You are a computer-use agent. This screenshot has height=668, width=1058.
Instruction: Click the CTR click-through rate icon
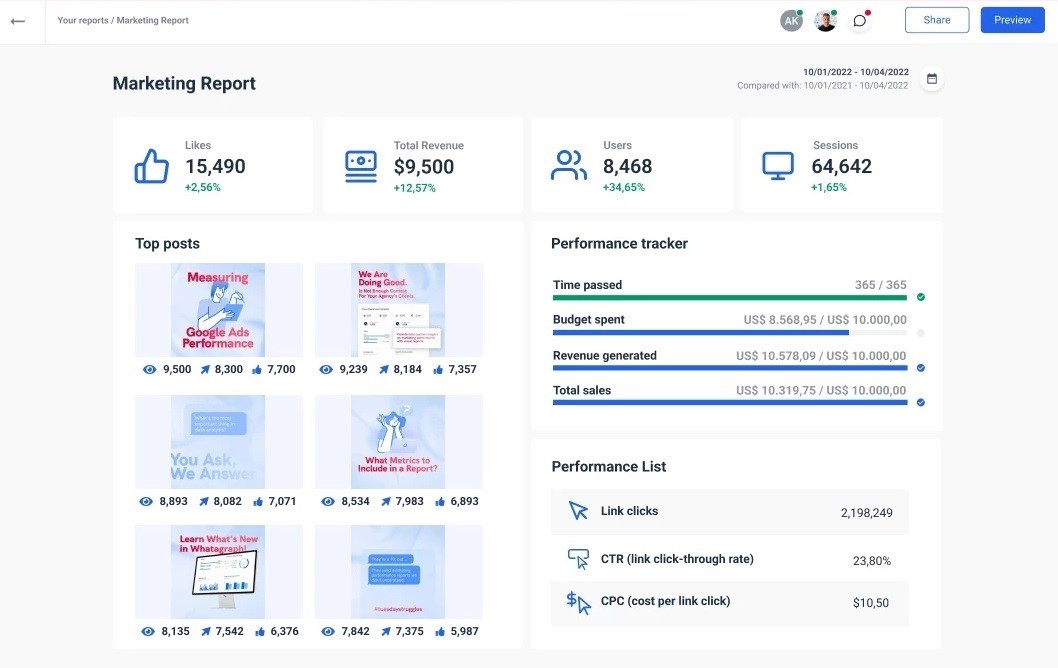(578, 559)
